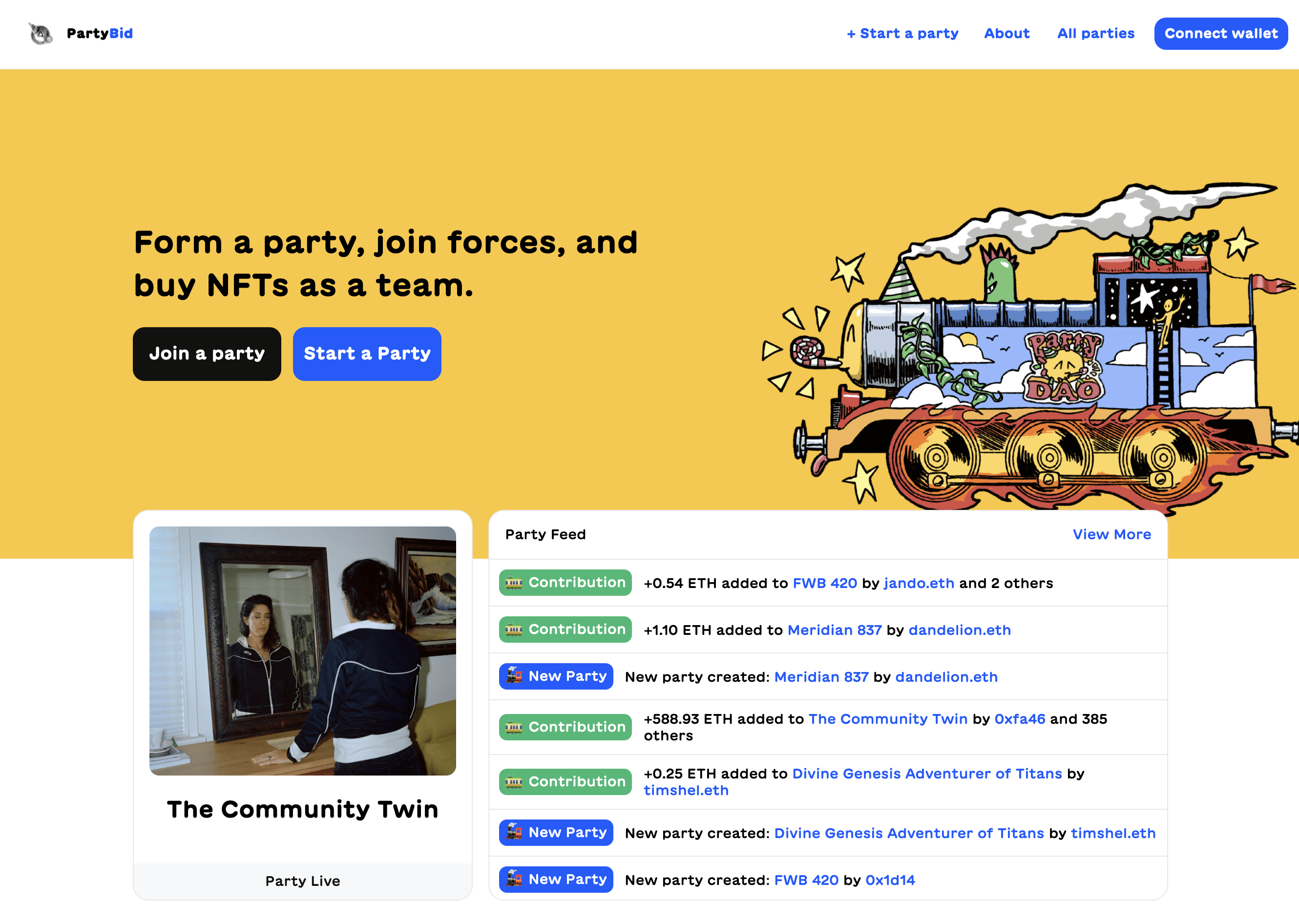Click Contribution badge on +0.25 ETH row

pyautogui.click(x=566, y=782)
